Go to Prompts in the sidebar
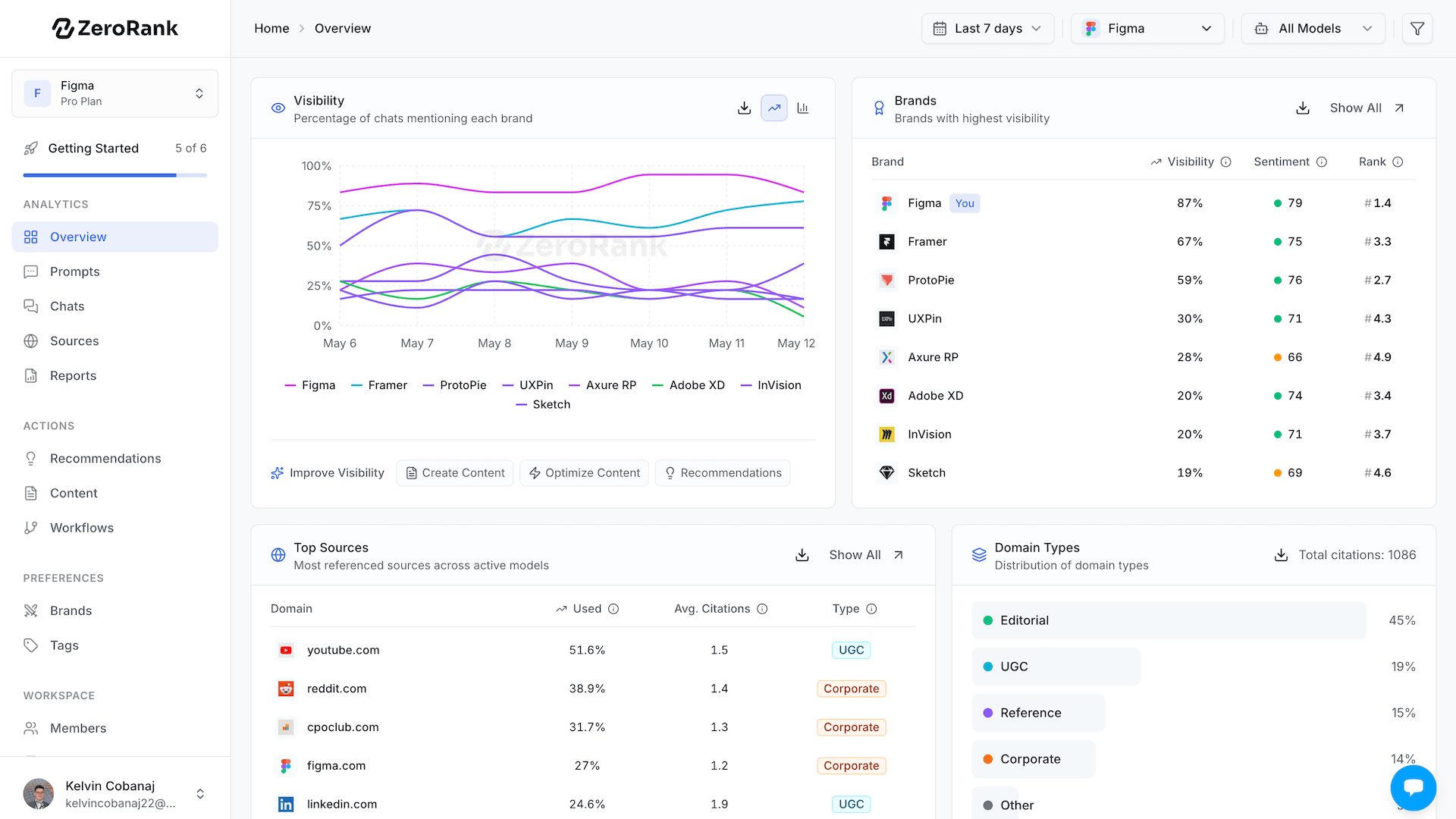The width and height of the screenshot is (1456, 819). (115, 271)
